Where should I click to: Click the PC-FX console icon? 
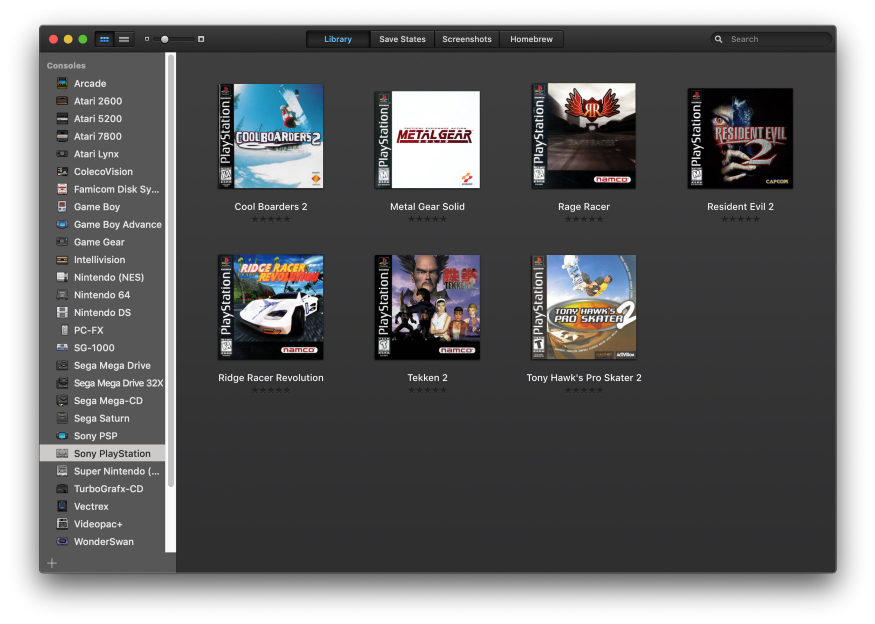tap(65, 330)
